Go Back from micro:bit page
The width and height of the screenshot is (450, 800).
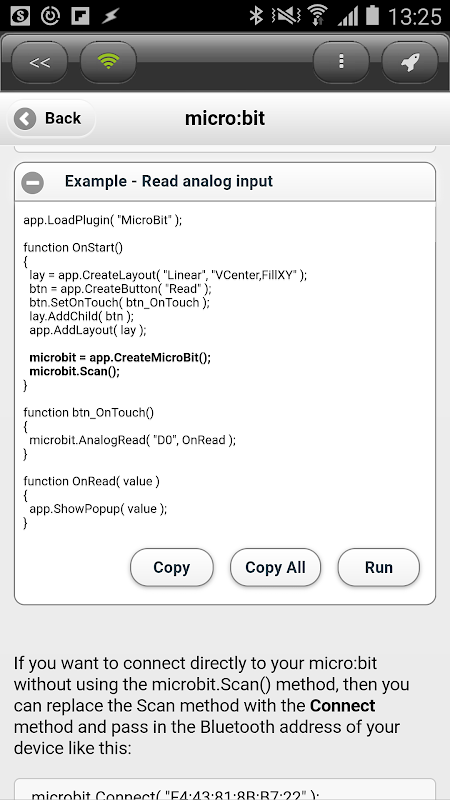(x=51, y=119)
